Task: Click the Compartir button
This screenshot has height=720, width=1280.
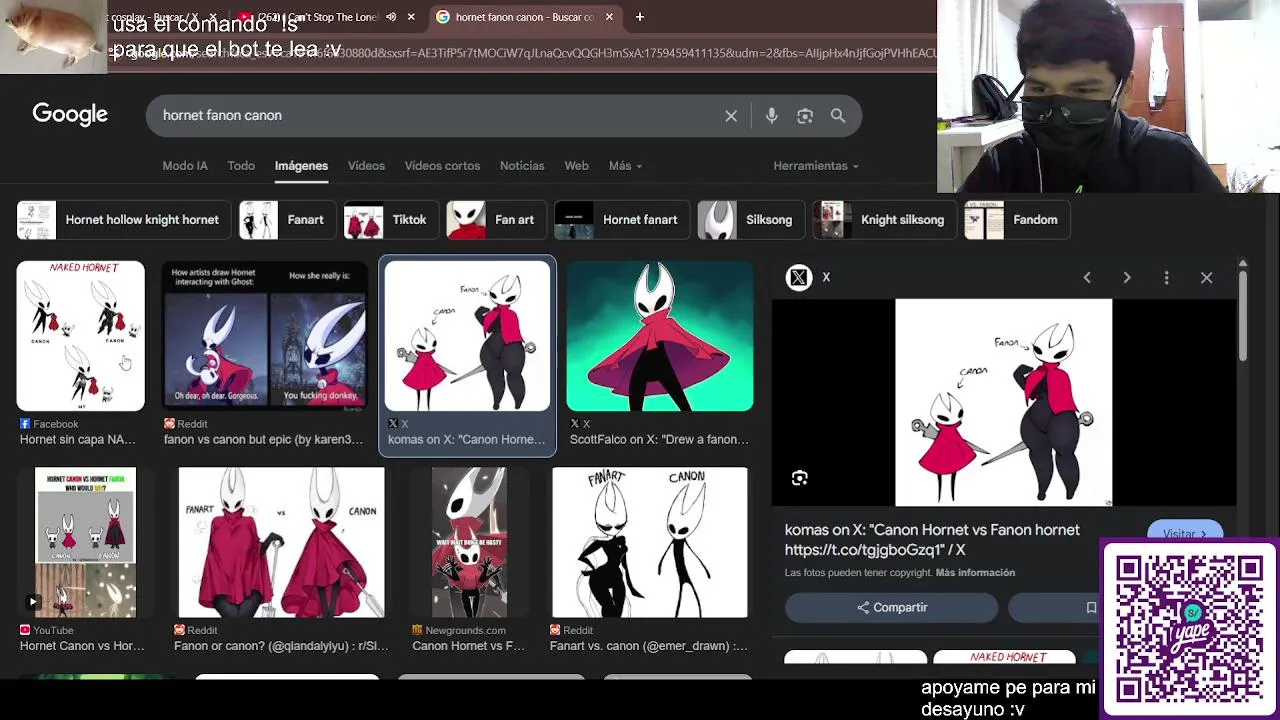Action: tap(891, 608)
